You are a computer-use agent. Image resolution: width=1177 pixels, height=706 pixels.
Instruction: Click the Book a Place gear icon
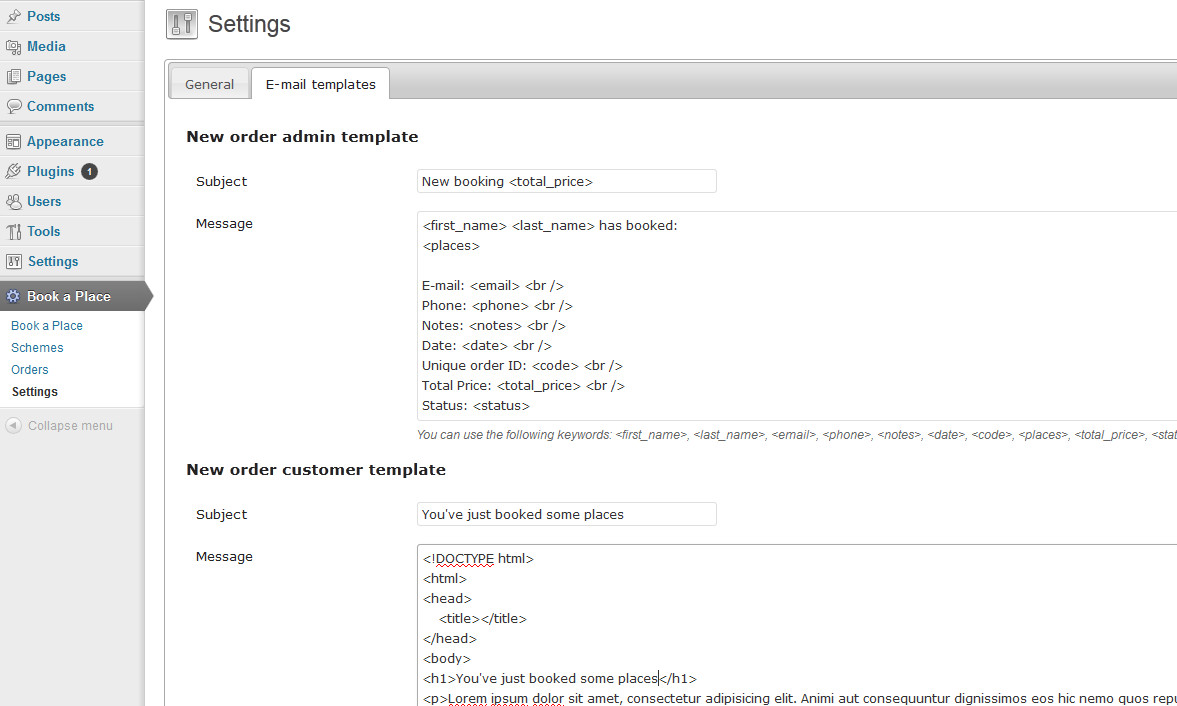click(x=14, y=296)
